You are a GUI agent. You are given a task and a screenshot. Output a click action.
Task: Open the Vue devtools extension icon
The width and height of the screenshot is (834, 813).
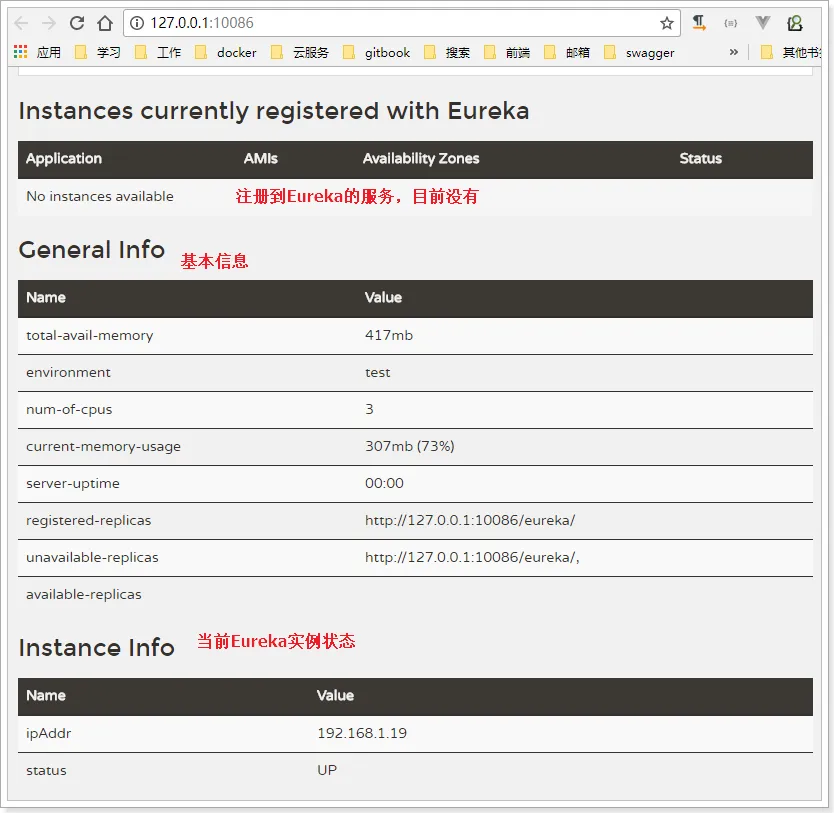(x=763, y=23)
